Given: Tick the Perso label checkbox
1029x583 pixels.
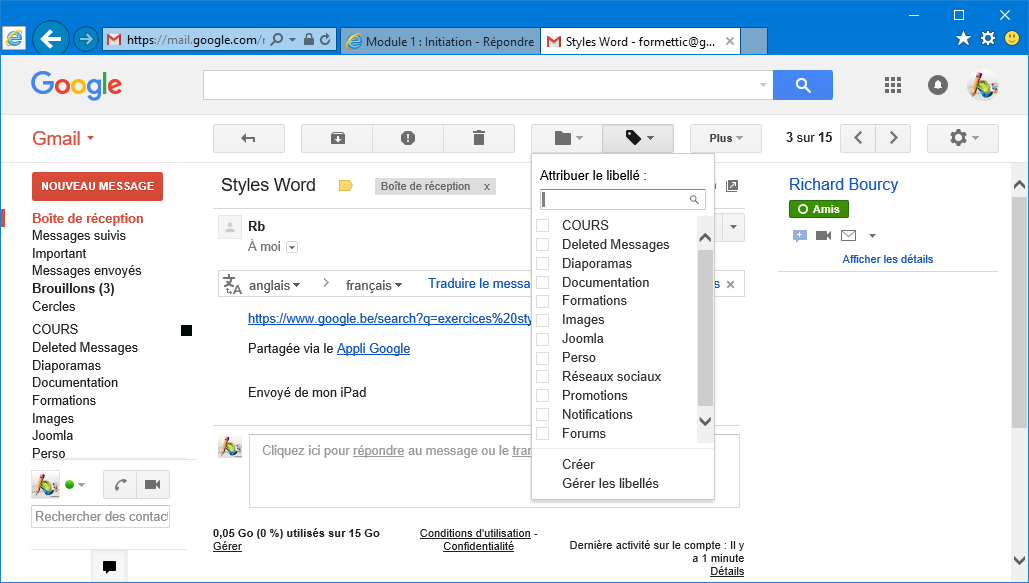Looking at the screenshot, I should (x=543, y=358).
